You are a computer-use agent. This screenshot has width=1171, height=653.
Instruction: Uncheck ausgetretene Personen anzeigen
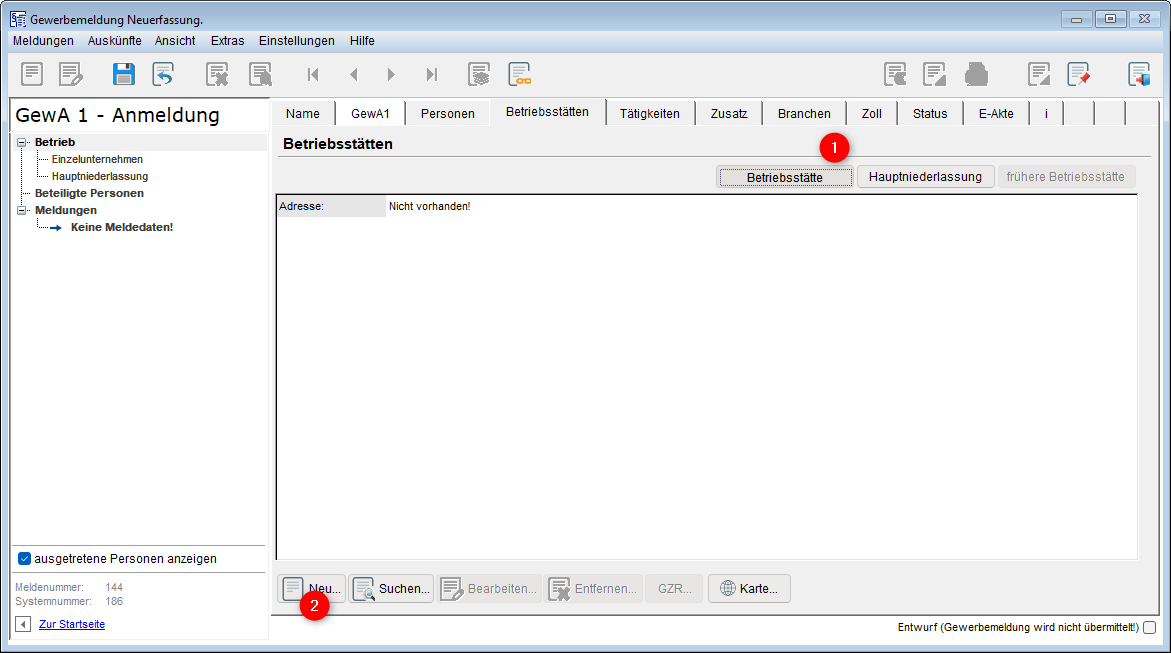click(x=25, y=559)
